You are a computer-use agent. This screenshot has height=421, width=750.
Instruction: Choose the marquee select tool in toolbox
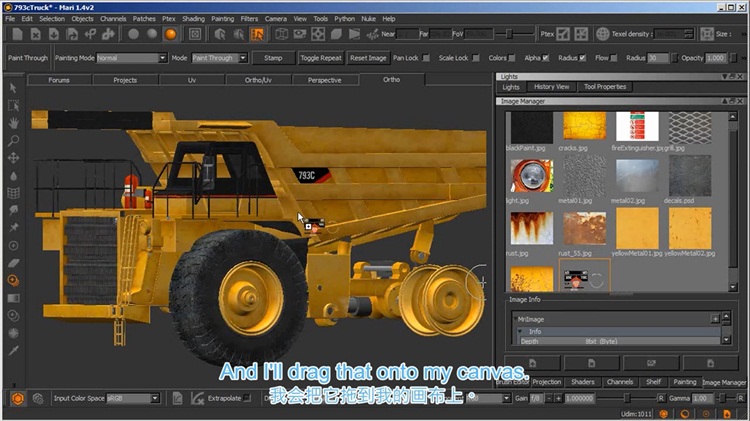click(13, 106)
